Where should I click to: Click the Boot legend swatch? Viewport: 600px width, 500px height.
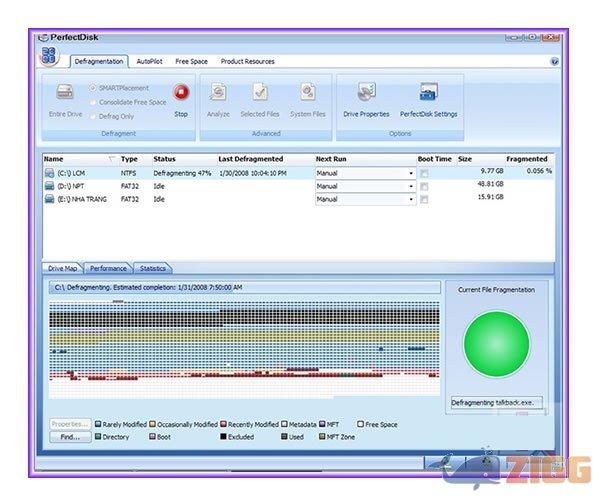(152, 436)
